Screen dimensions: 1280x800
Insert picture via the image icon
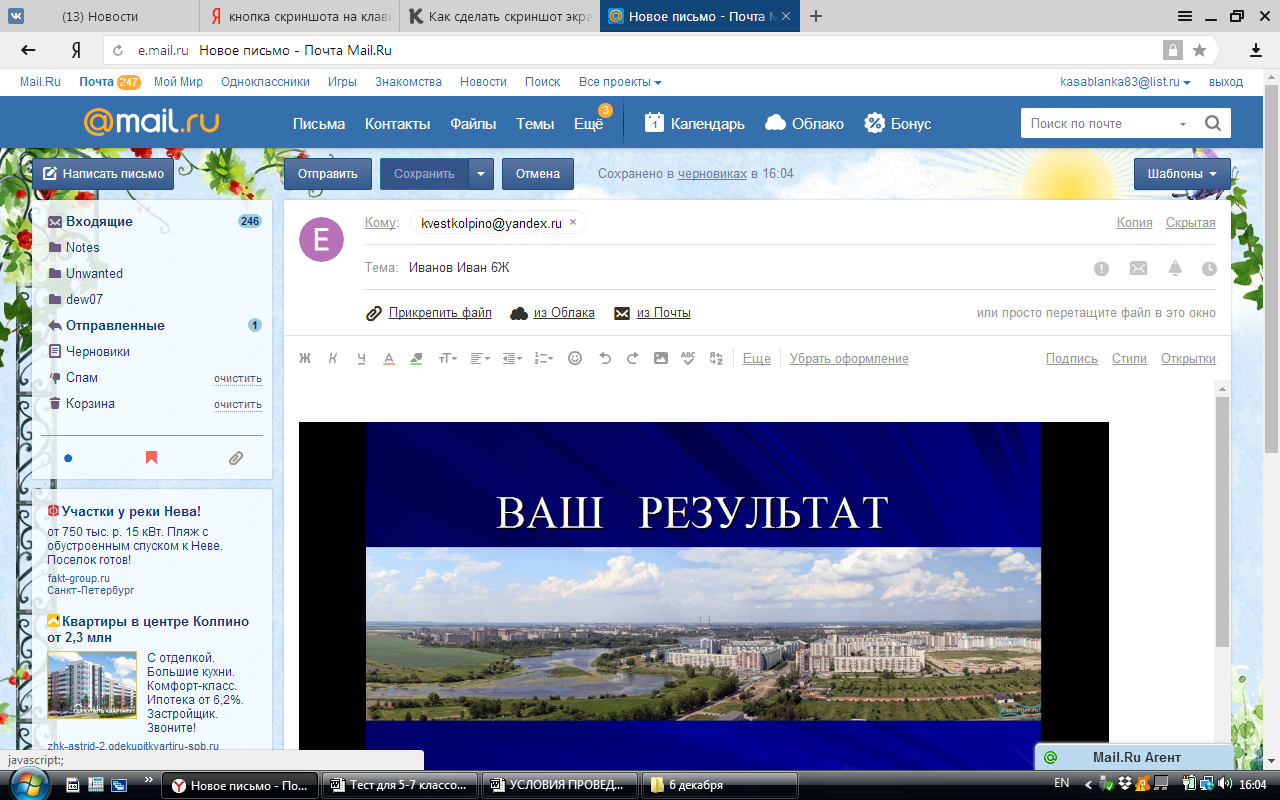tap(660, 358)
